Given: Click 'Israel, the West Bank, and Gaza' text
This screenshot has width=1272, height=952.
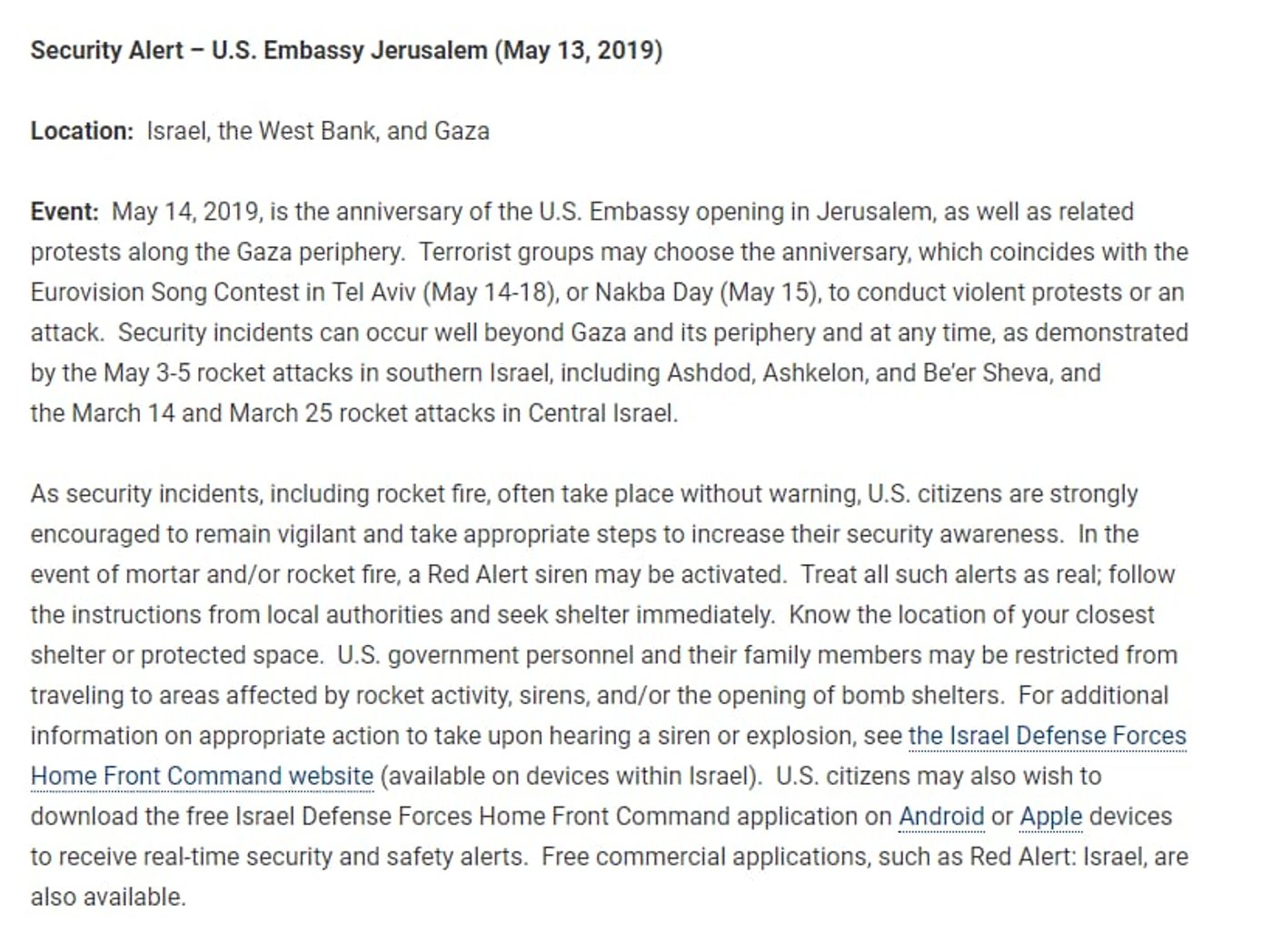Looking at the screenshot, I should coord(318,131).
